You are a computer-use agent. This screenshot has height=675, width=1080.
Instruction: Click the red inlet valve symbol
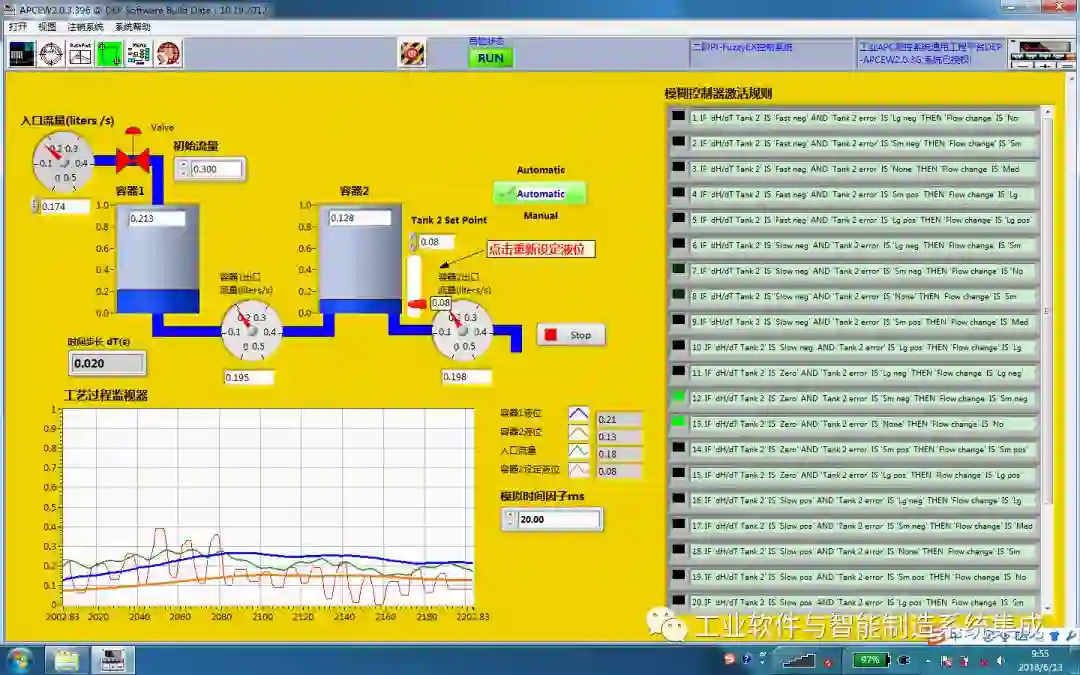[132, 159]
